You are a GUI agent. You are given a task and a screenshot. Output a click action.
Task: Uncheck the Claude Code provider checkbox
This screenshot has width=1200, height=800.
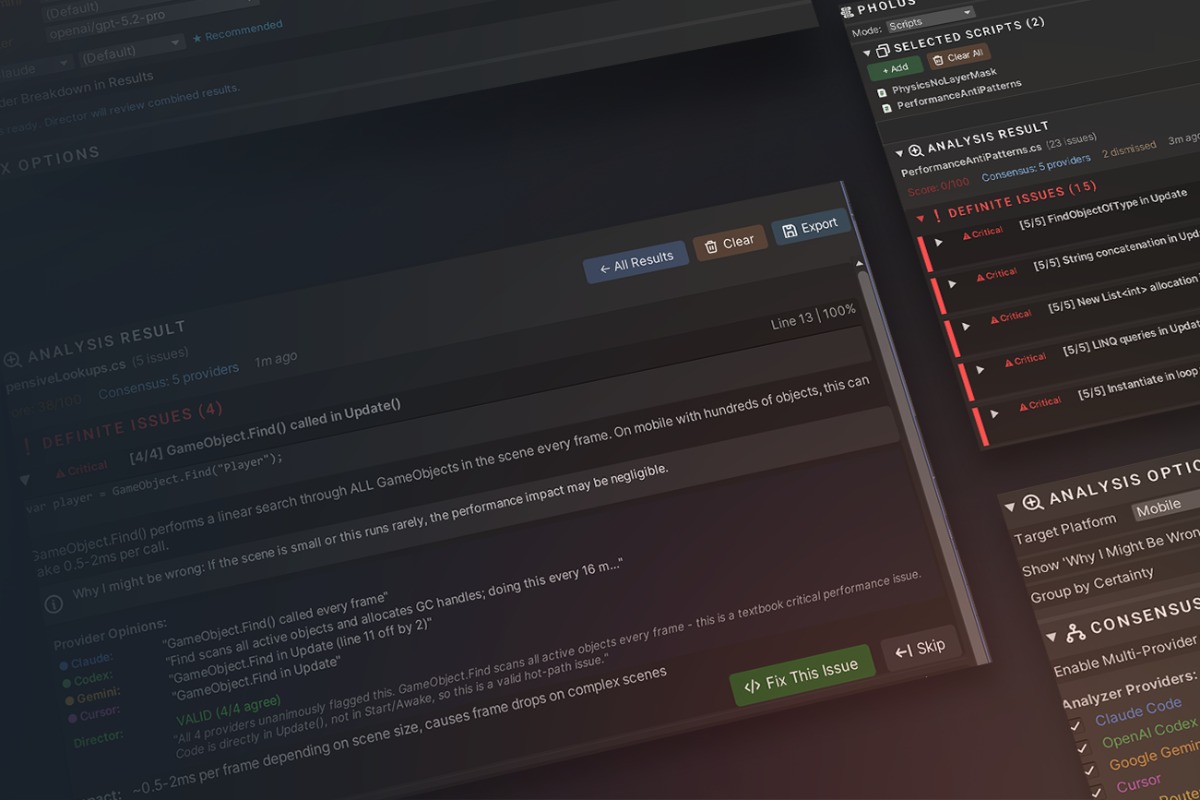pyautogui.click(x=1075, y=725)
